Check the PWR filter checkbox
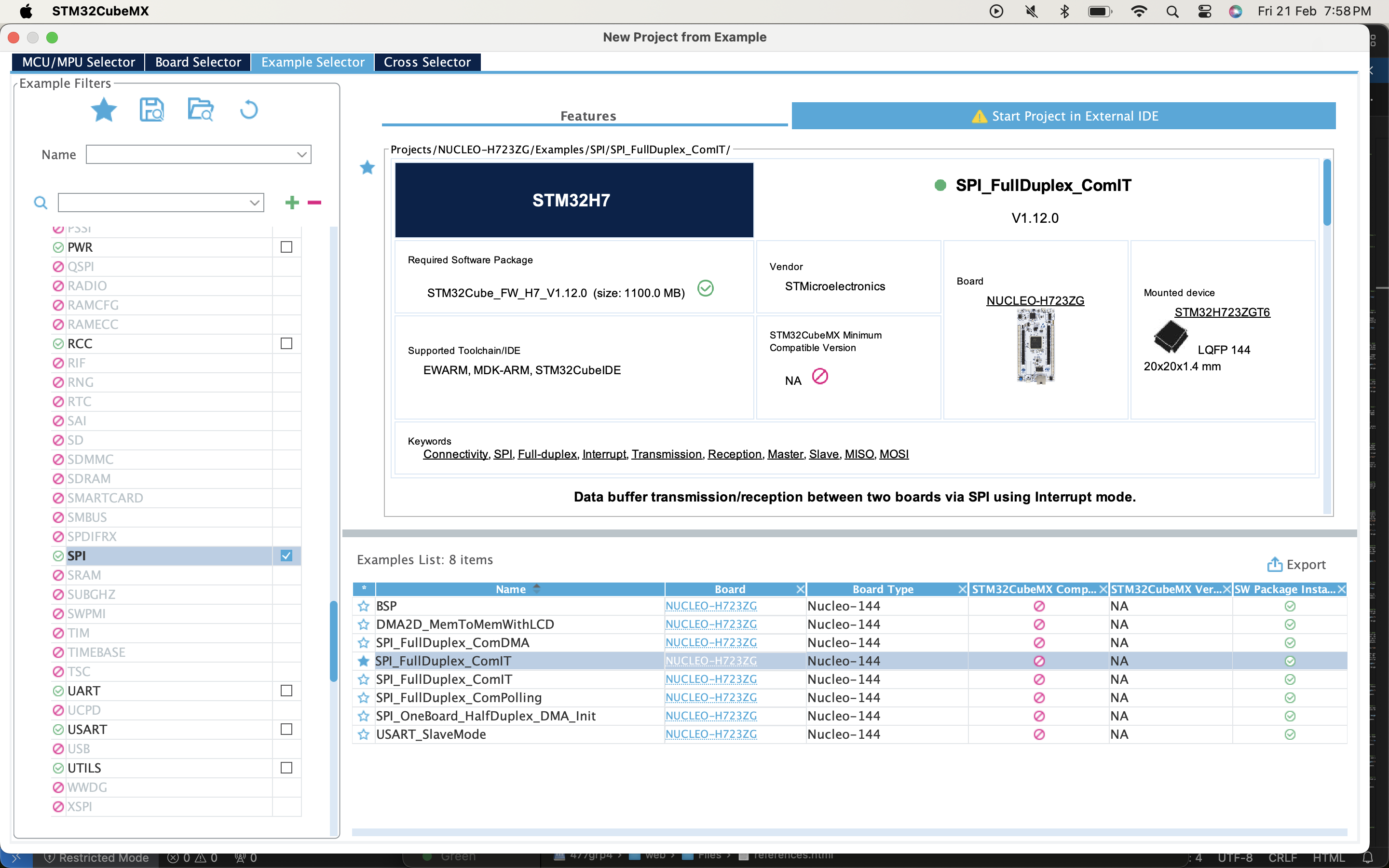Viewport: 1389px width, 868px height. coord(286,247)
